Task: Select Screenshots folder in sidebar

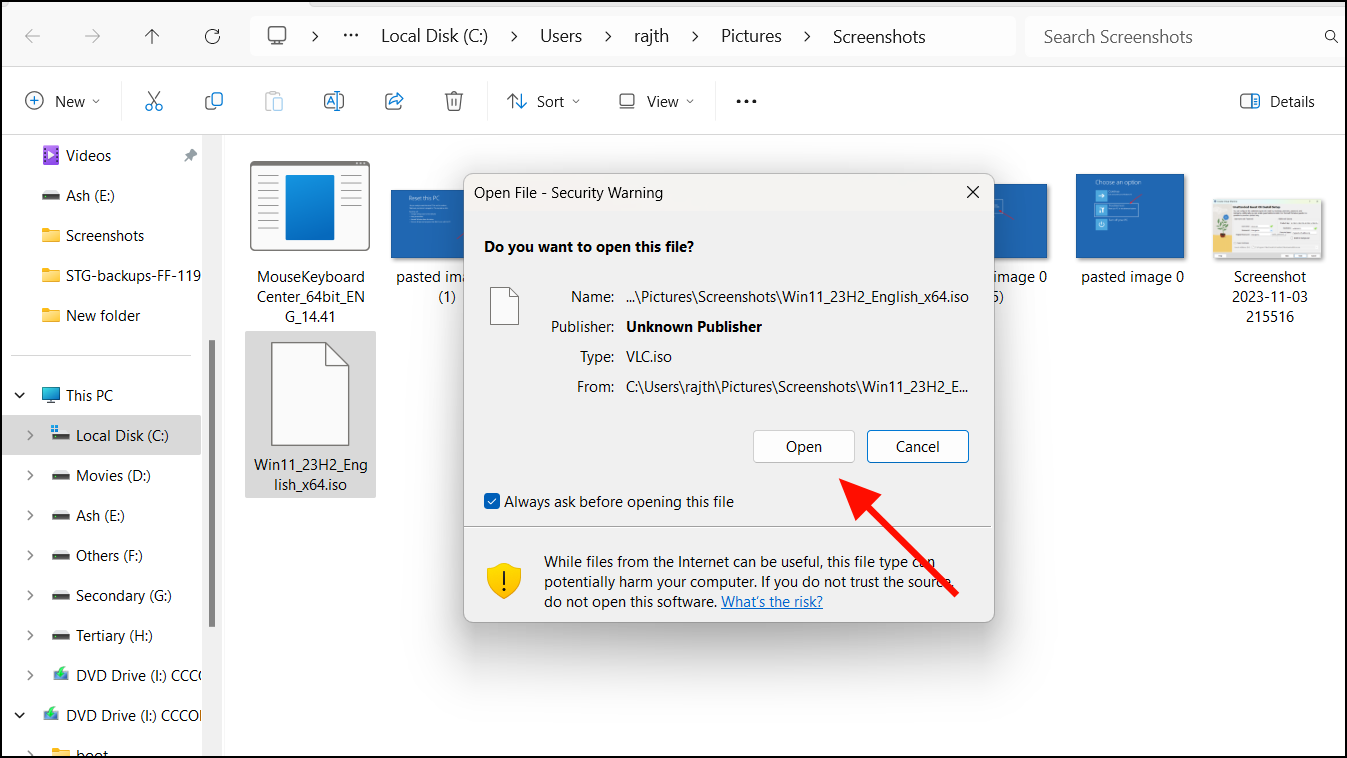Action: pyautogui.click(x=105, y=236)
